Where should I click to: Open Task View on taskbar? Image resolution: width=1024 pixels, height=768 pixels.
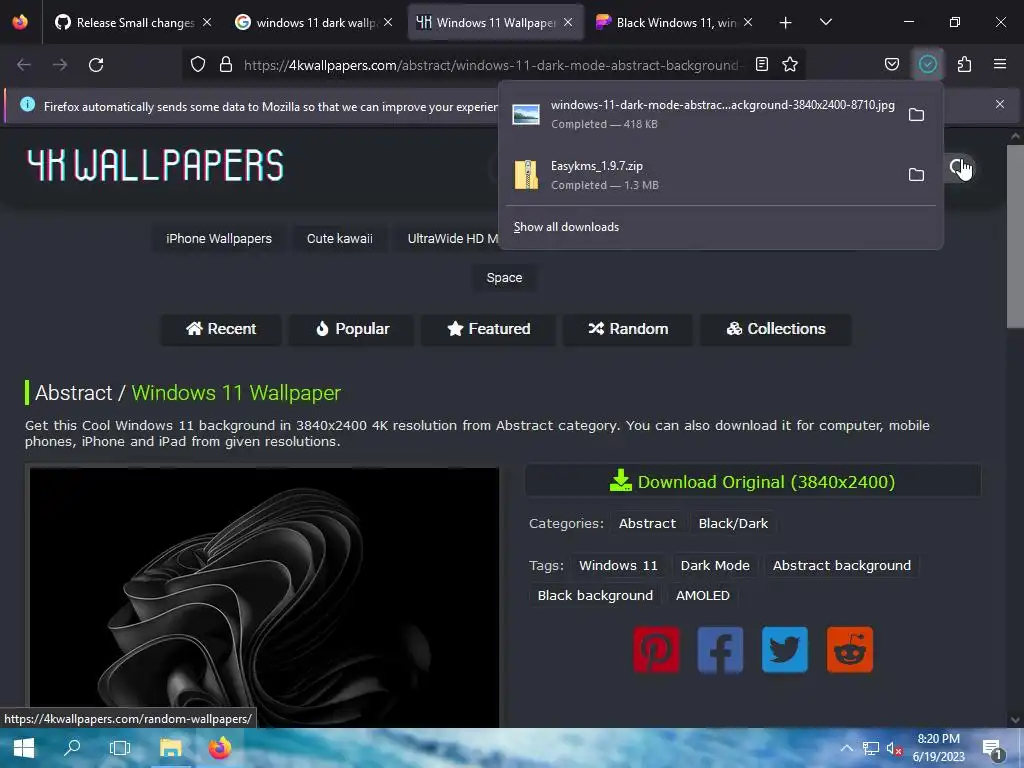(120, 748)
